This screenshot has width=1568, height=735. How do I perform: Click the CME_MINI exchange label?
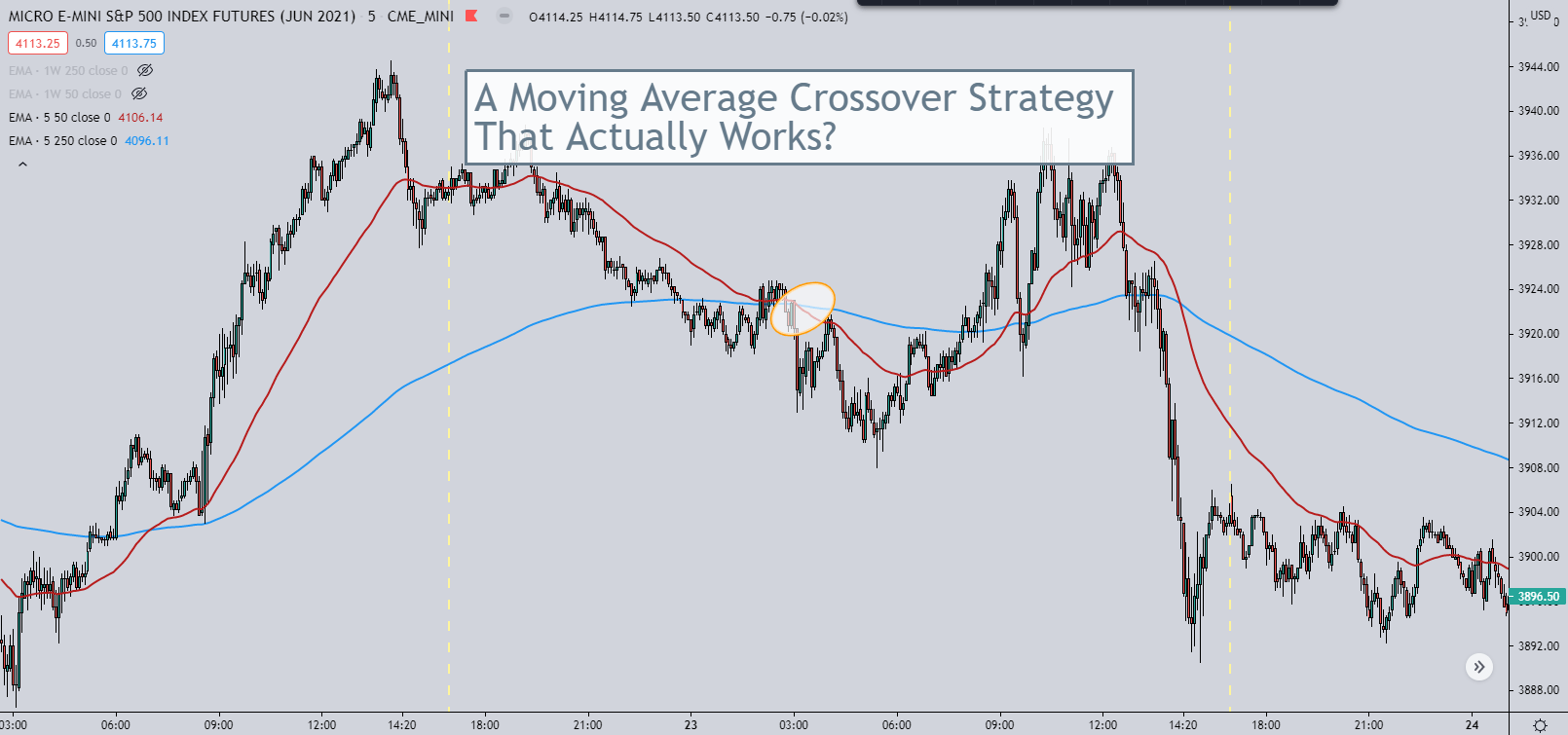click(421, 17)
